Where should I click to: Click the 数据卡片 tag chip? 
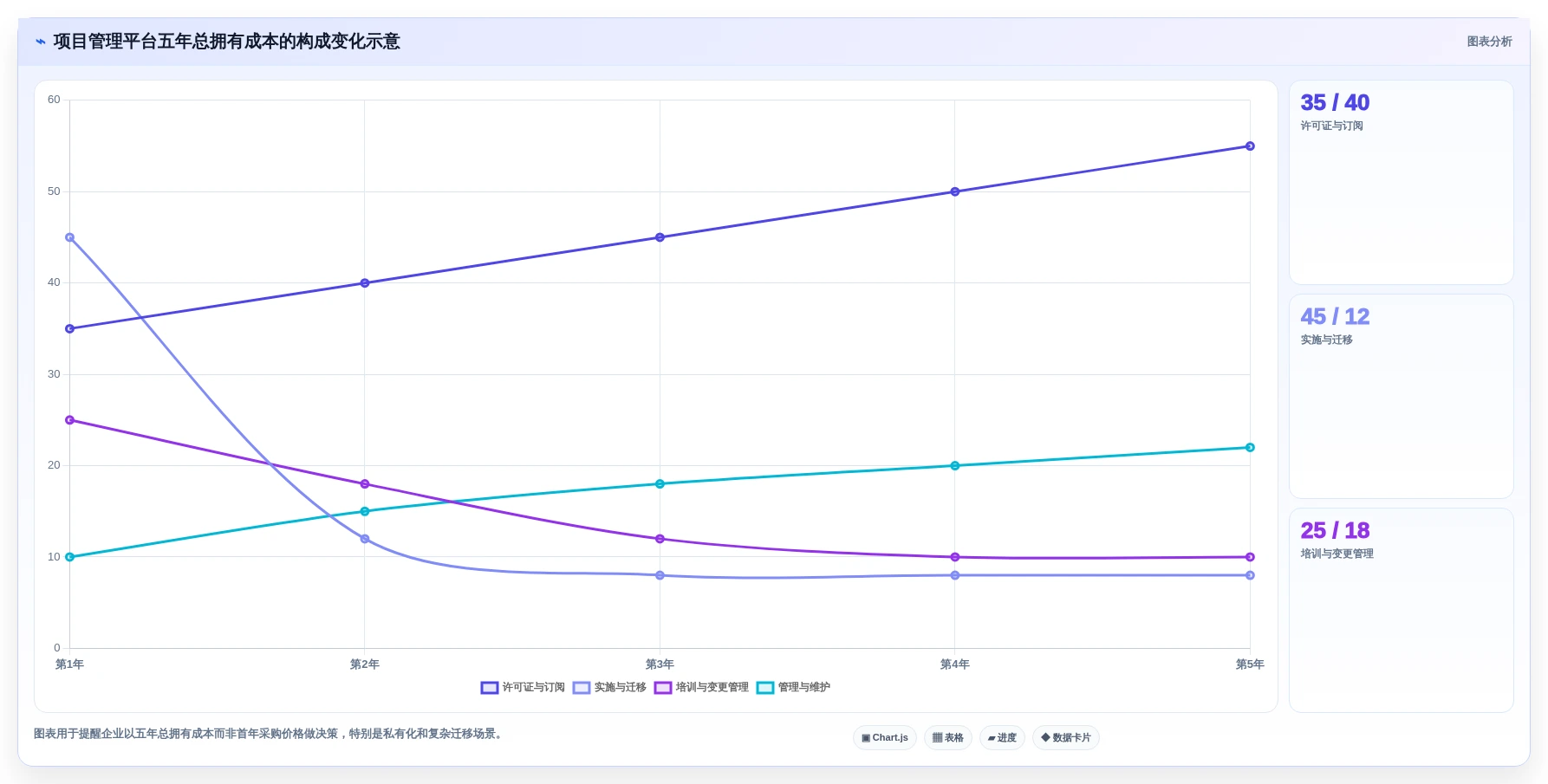coord(1066,738)
